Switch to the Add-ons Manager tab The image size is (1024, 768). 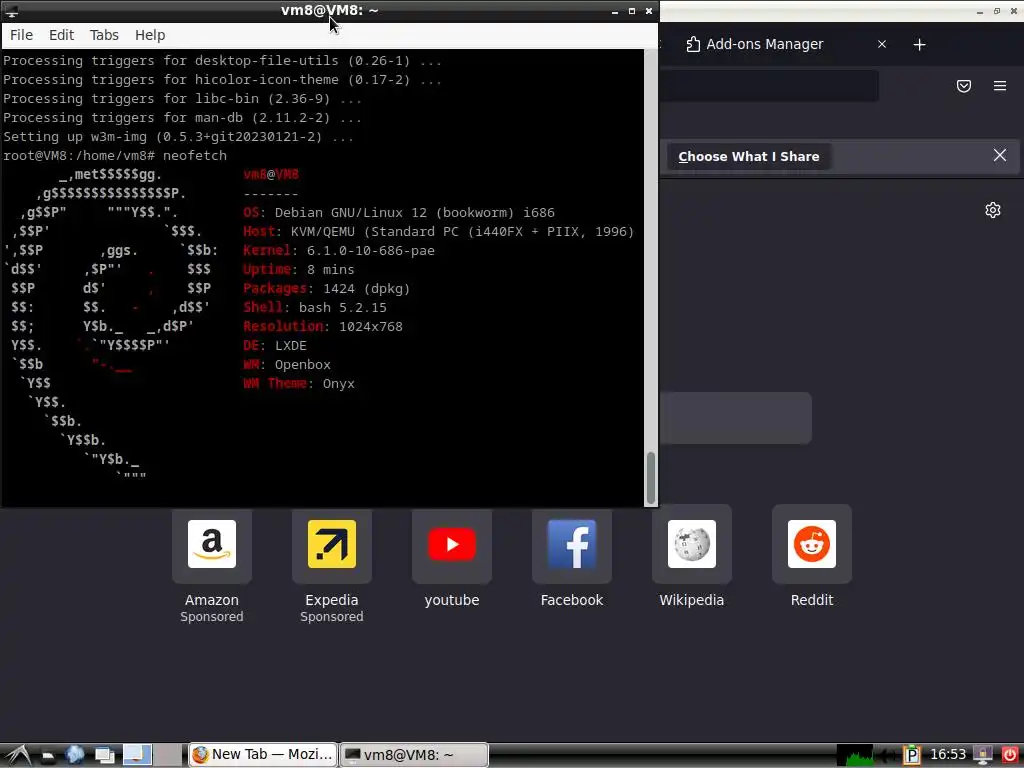pos(764,44)
